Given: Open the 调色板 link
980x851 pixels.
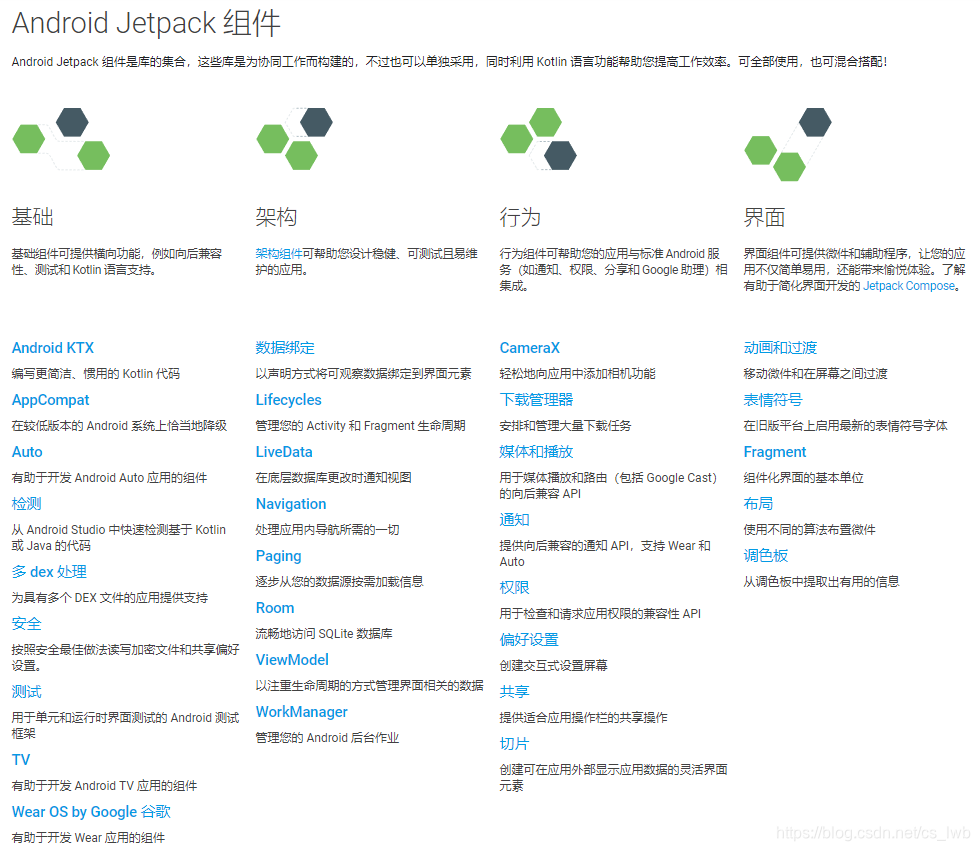Looking at the screenshot, I should click(x=766, y=556).
